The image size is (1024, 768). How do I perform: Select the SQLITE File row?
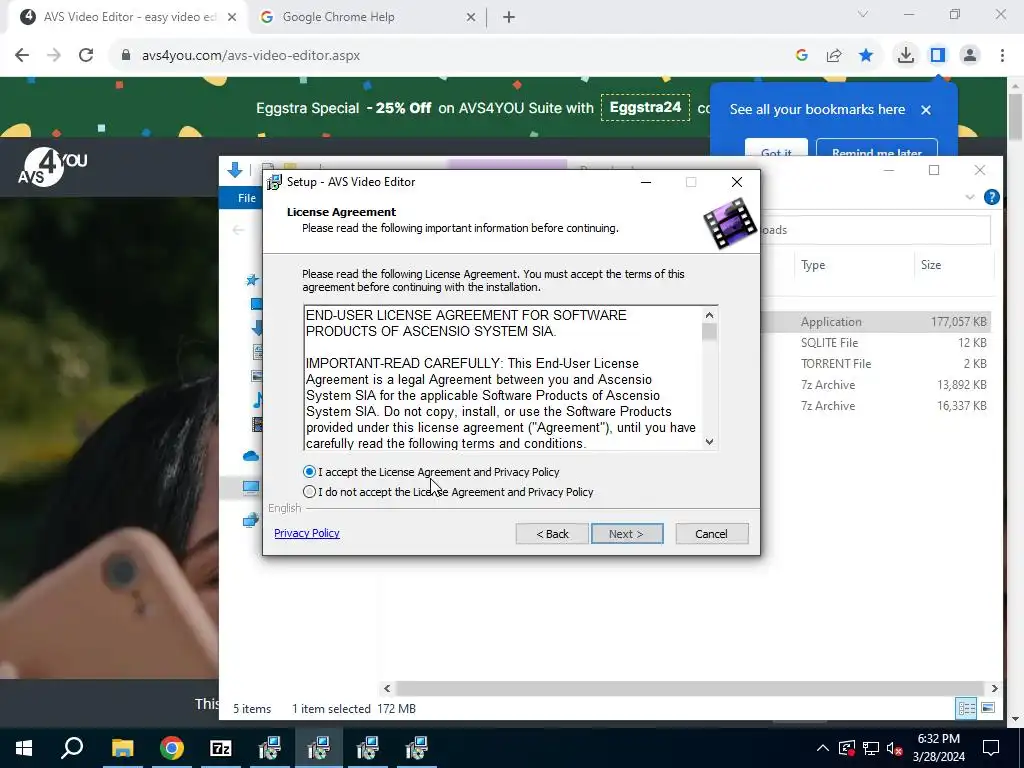[x=876, y=342]
